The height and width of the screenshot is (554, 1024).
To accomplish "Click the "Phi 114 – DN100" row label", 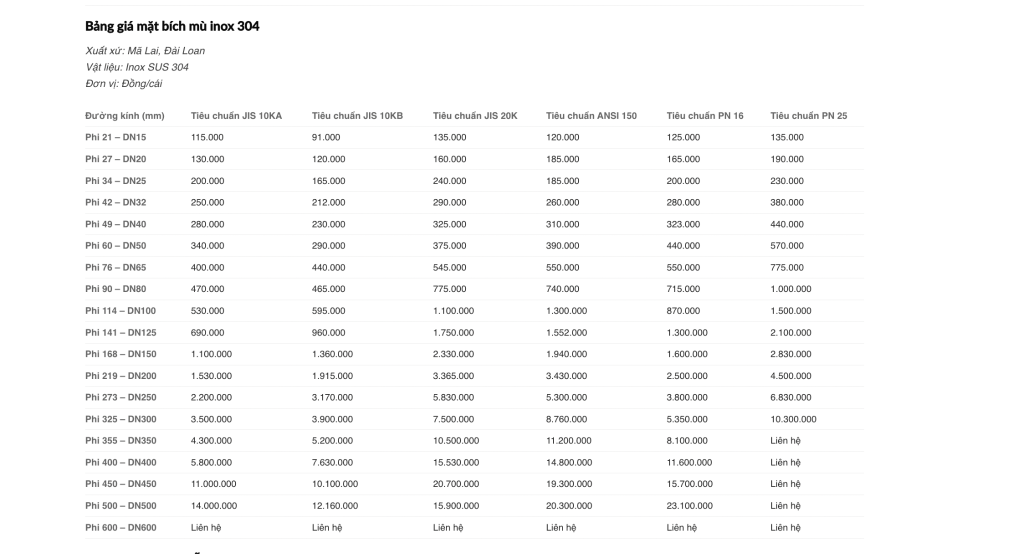I will point(120,311).
